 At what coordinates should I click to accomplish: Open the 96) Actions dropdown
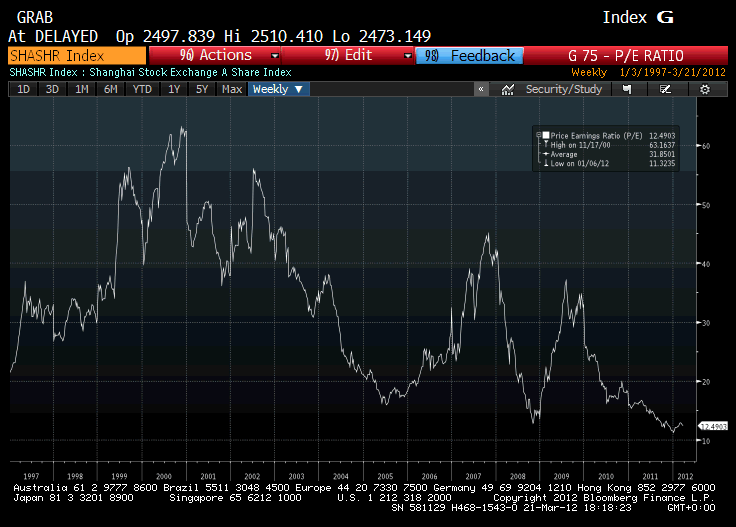[215, 55]
